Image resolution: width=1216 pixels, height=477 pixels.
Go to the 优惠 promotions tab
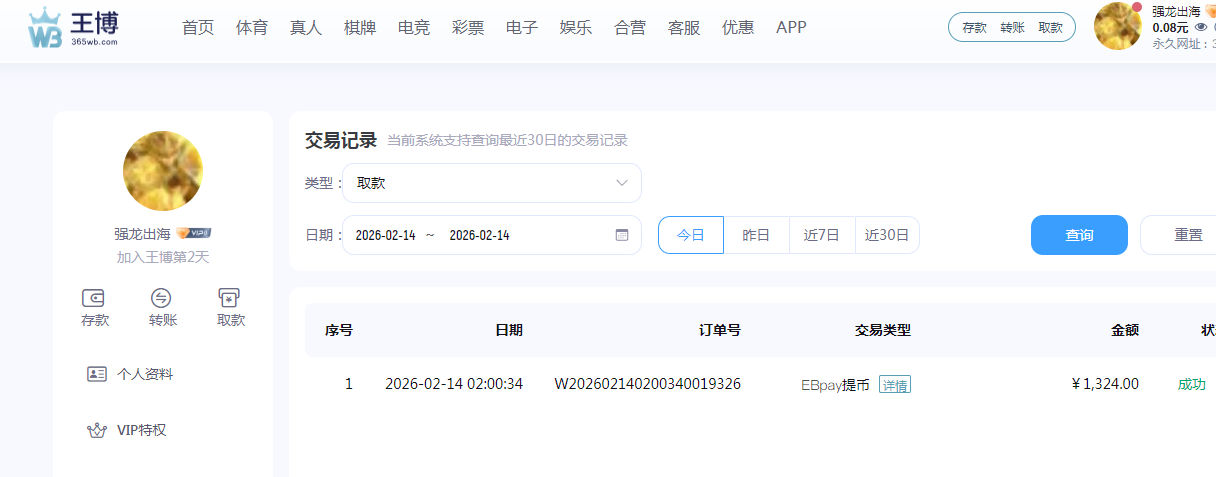click(x=738, y=28)
